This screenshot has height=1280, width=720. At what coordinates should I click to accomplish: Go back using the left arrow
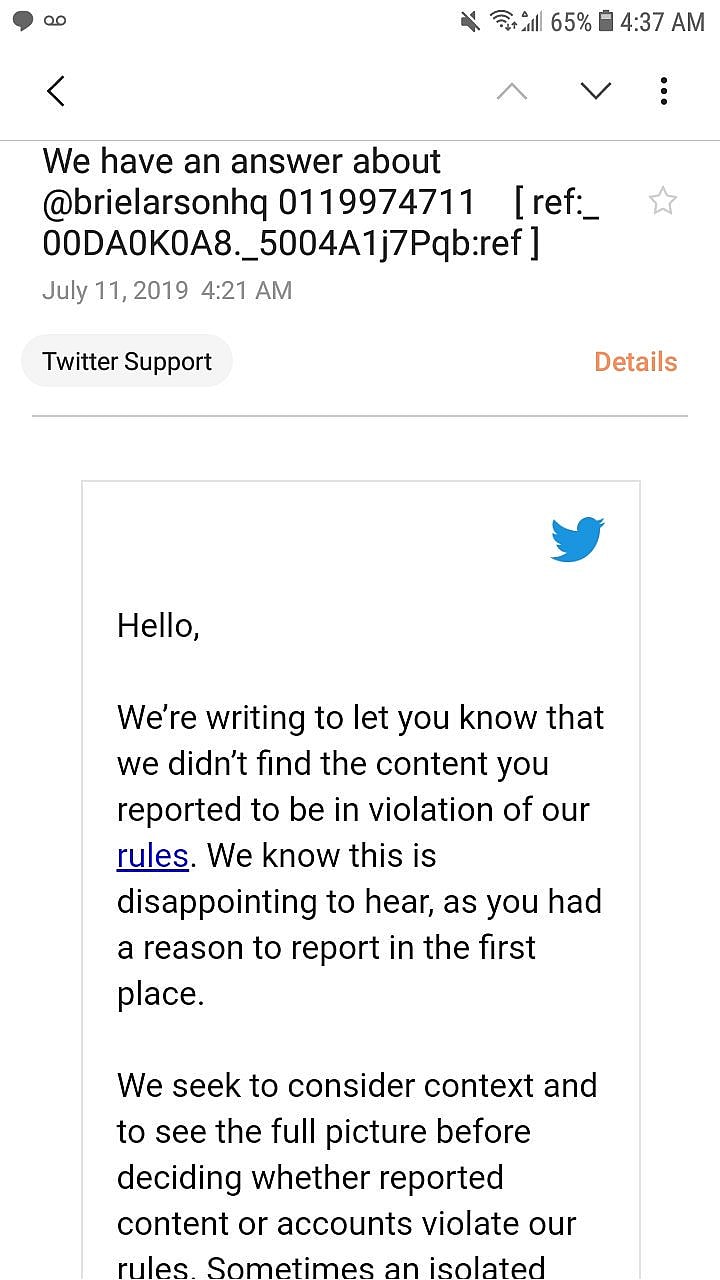click(x=56, y=91)
